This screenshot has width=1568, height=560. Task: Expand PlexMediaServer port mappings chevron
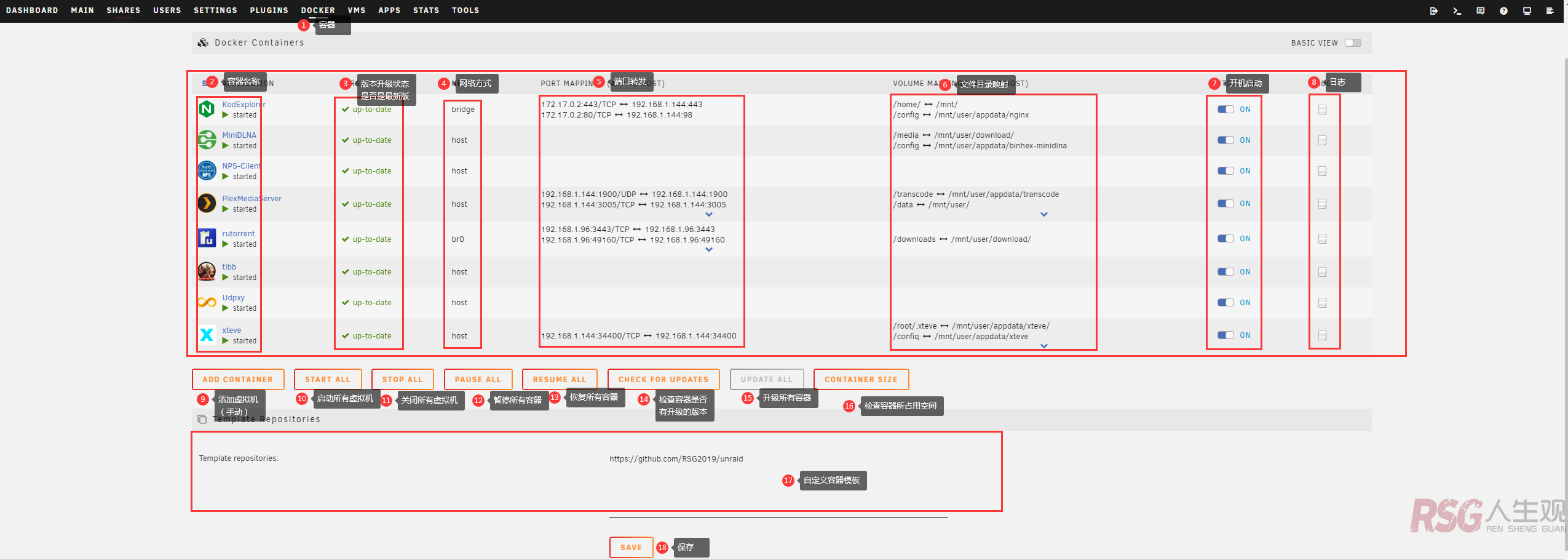[x=710, y=214]
